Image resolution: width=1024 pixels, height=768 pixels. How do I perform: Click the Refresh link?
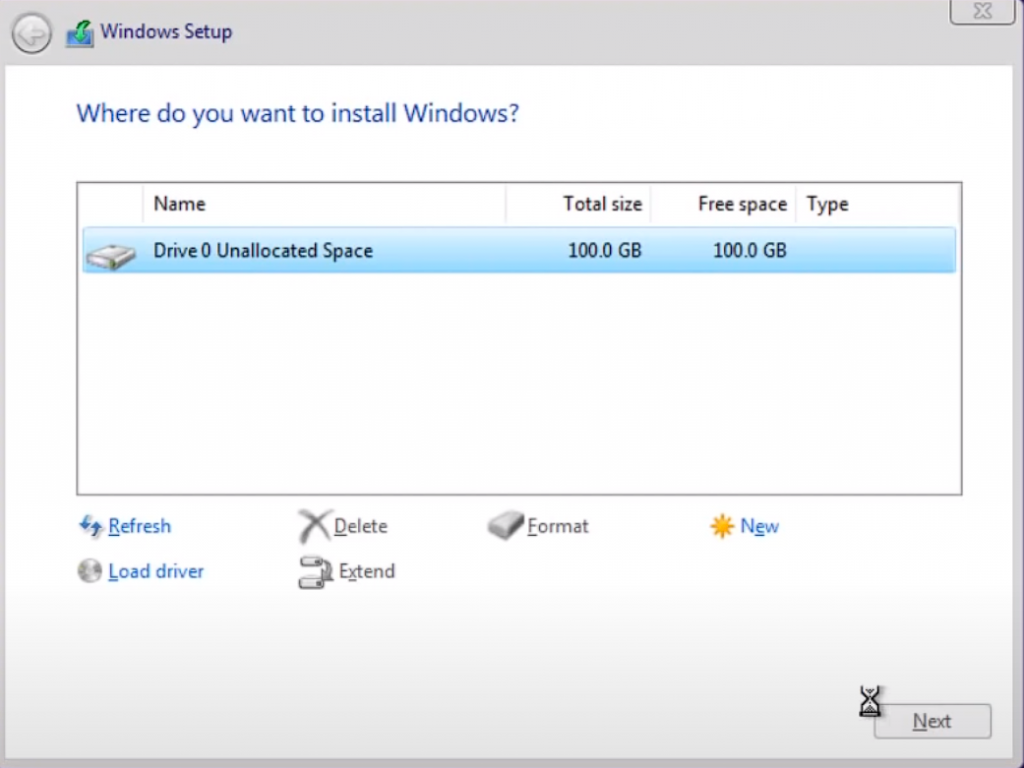click(139, 526)
